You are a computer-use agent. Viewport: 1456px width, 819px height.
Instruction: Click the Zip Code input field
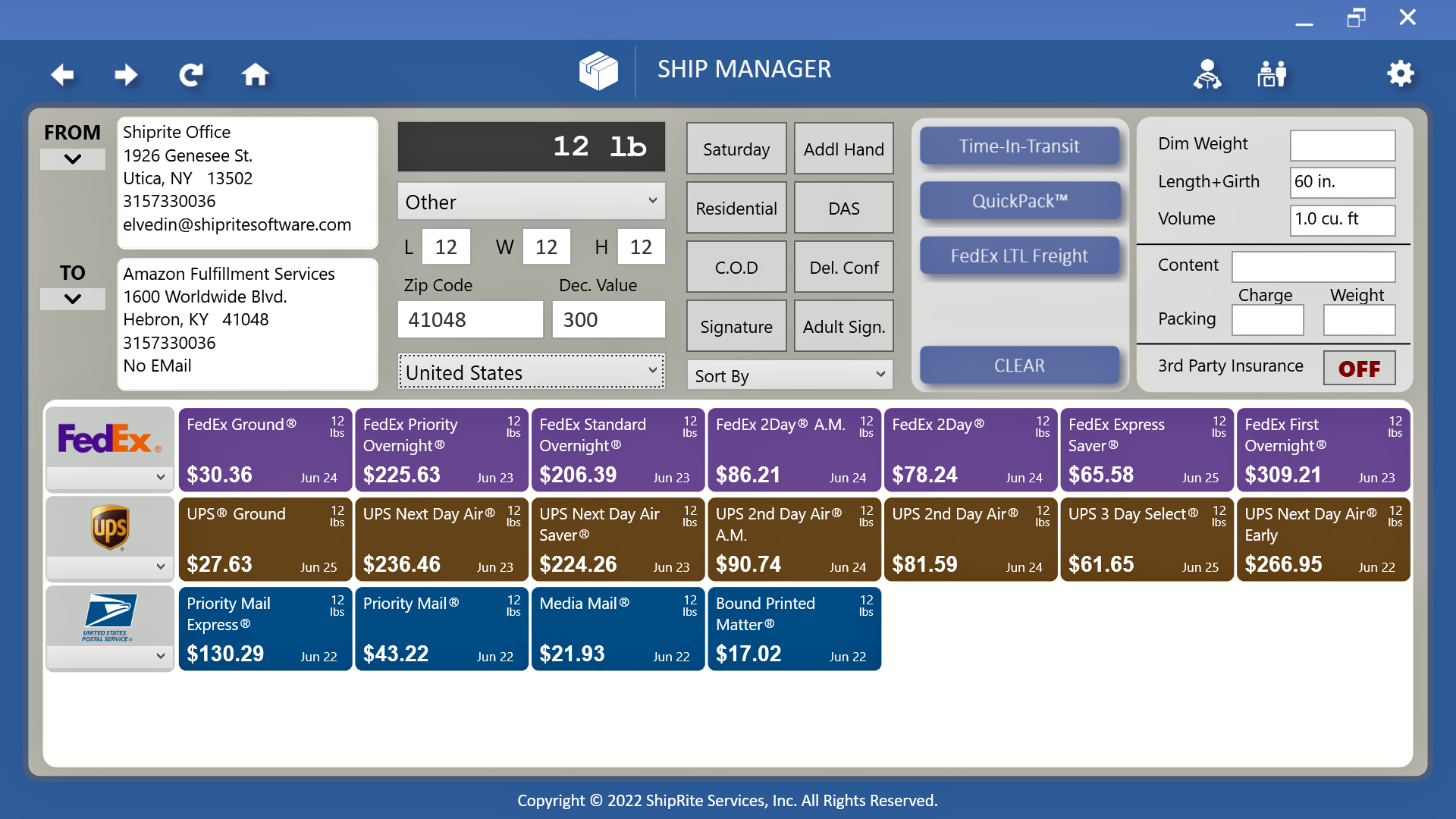470,319
